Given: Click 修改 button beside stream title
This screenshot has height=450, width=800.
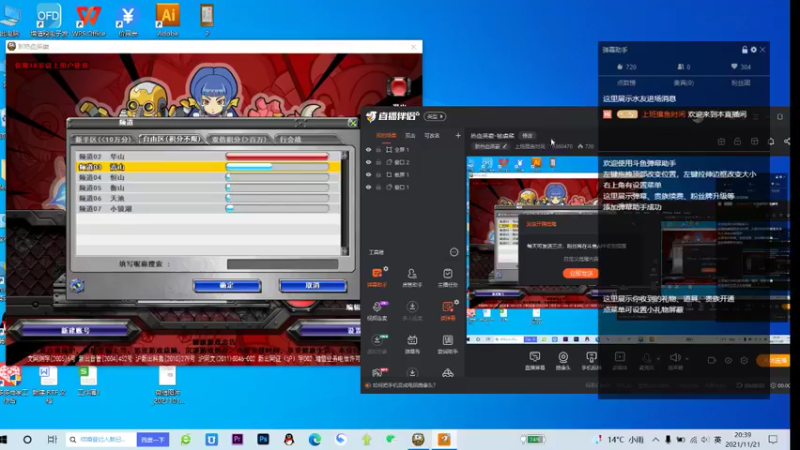Looking at the screenshot, I should (x=527, y=136).
